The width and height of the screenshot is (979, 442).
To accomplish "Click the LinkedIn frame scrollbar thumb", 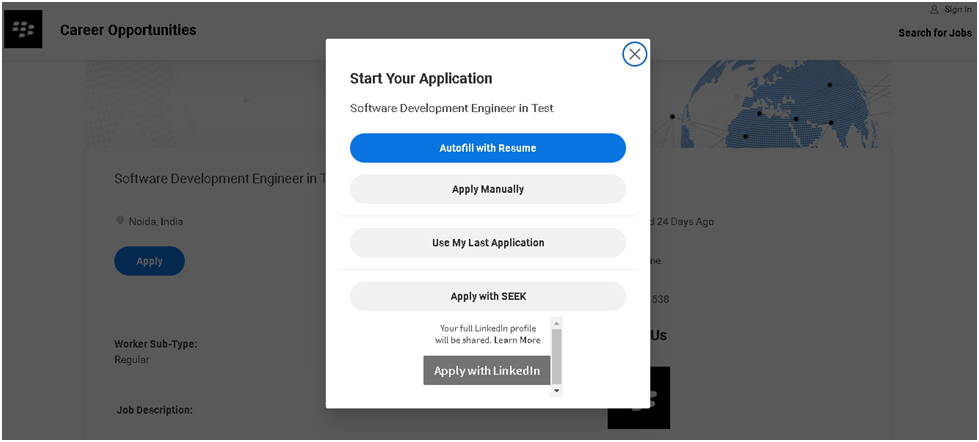I will (556, 356).
